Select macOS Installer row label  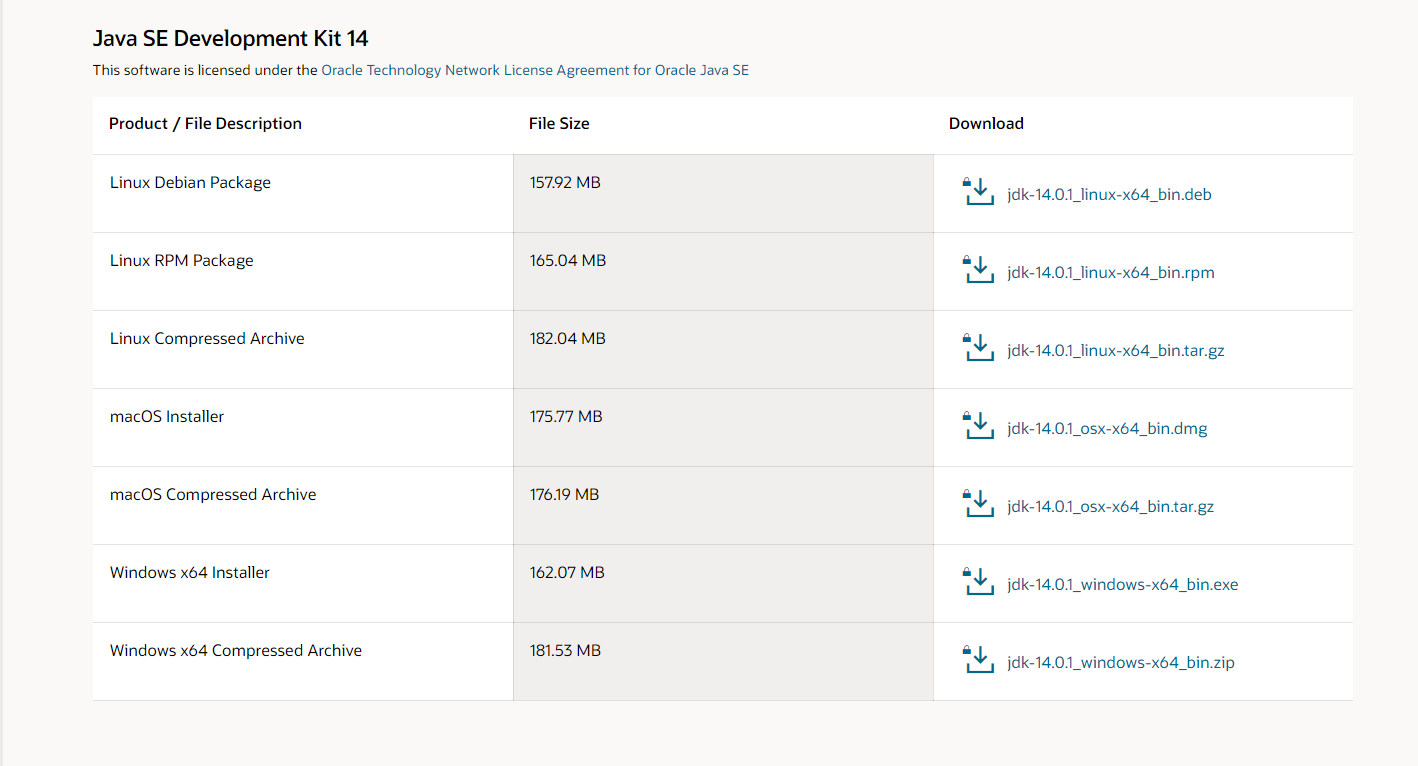coord(167,417)
